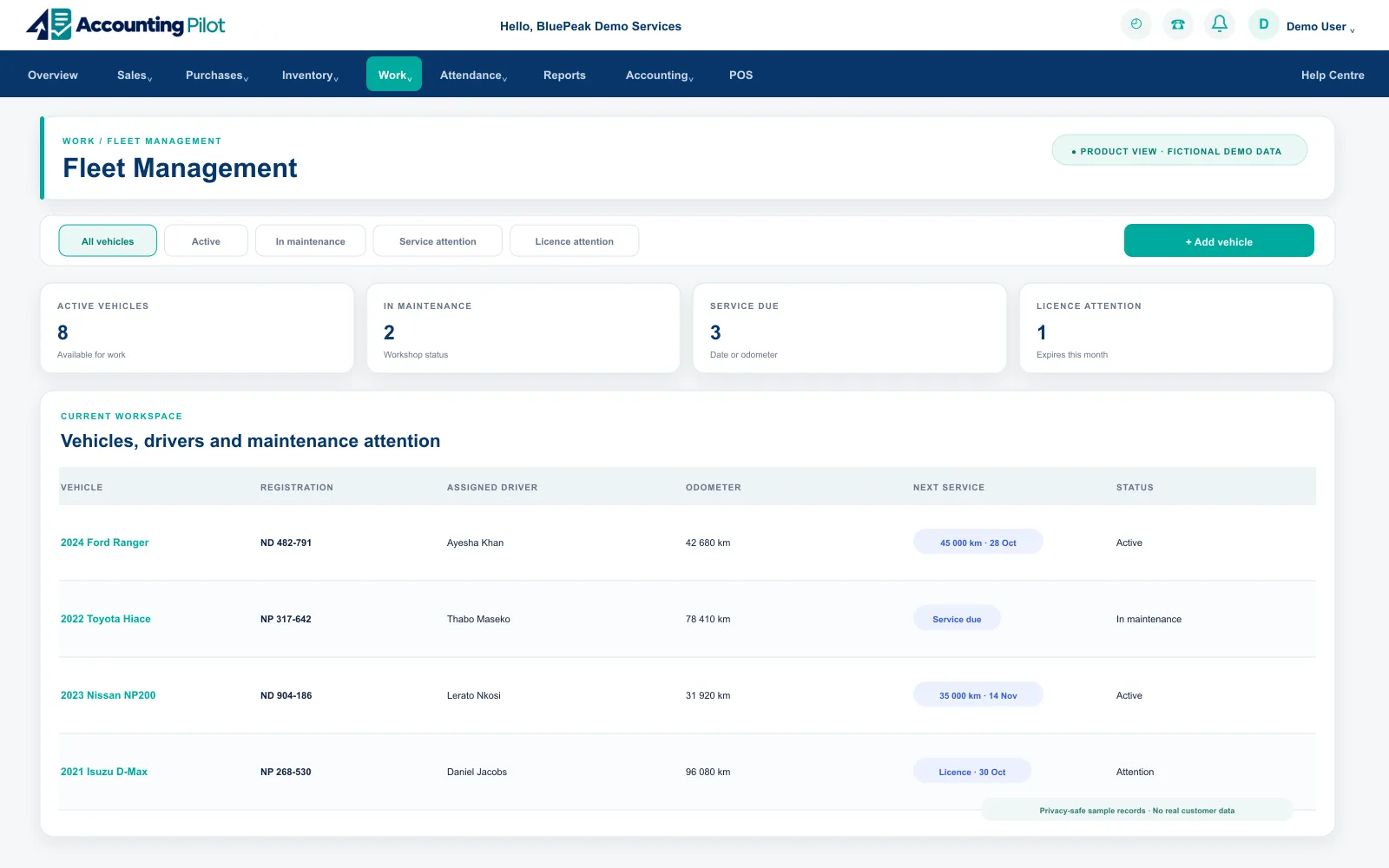This screenshot has height=868, width=1389.
Task: Click driver Thabo Maseko
Action: coord(478,619)
